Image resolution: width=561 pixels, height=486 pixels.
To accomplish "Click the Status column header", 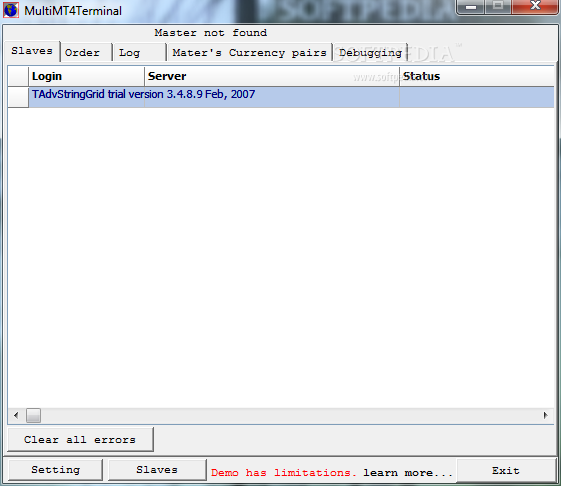I will coord(477,76).
